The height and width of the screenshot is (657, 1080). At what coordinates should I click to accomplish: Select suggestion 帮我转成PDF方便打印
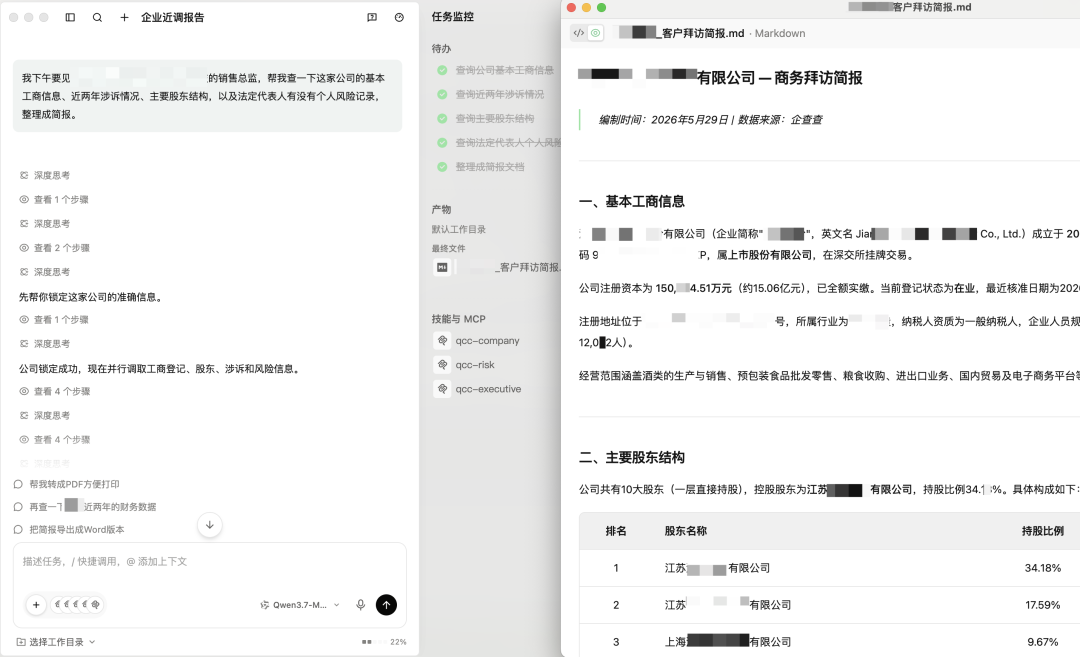point(67,484)
